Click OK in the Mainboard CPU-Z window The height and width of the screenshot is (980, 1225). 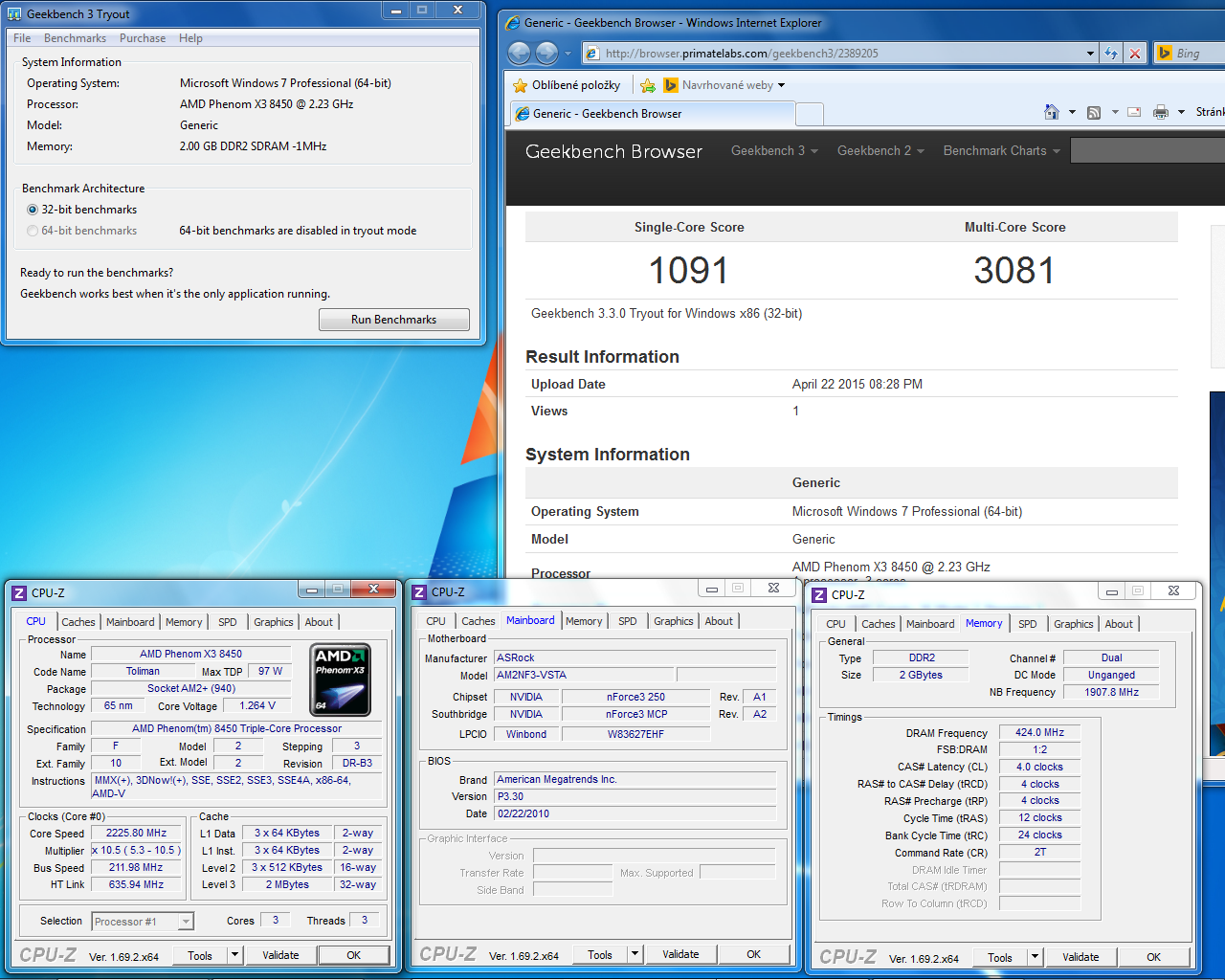[x=754, y=954]
